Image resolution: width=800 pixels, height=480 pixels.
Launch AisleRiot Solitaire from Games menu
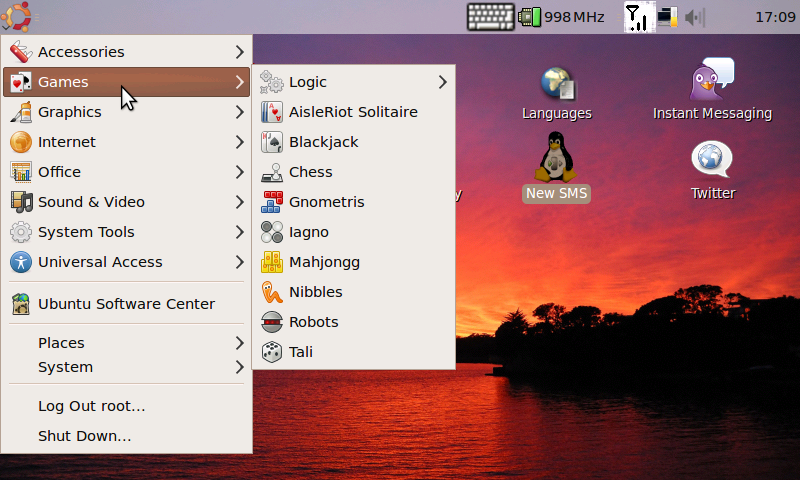pos(353,112)
